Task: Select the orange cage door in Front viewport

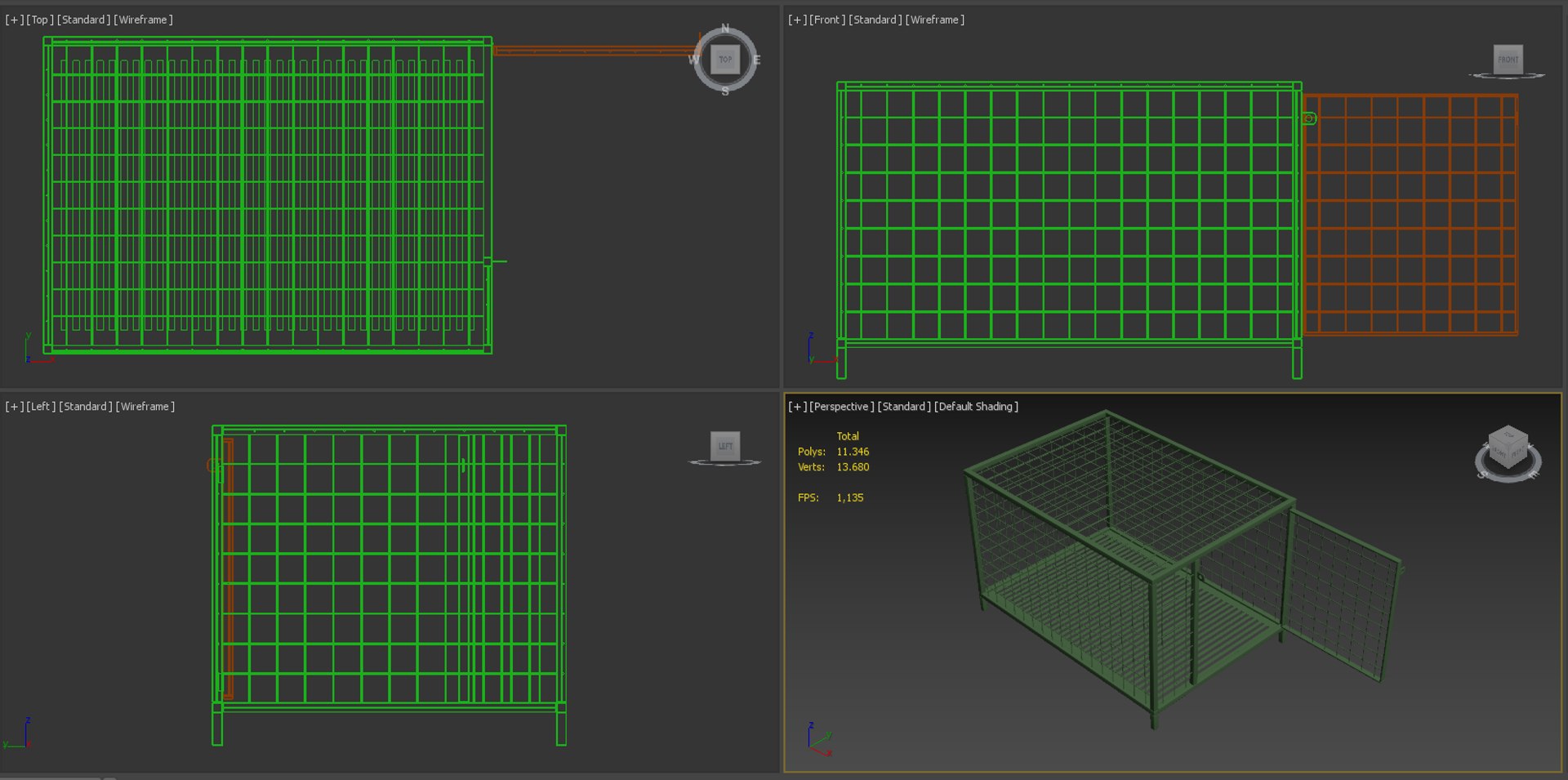Action: pyautogui.click(x=1410, y=215)
